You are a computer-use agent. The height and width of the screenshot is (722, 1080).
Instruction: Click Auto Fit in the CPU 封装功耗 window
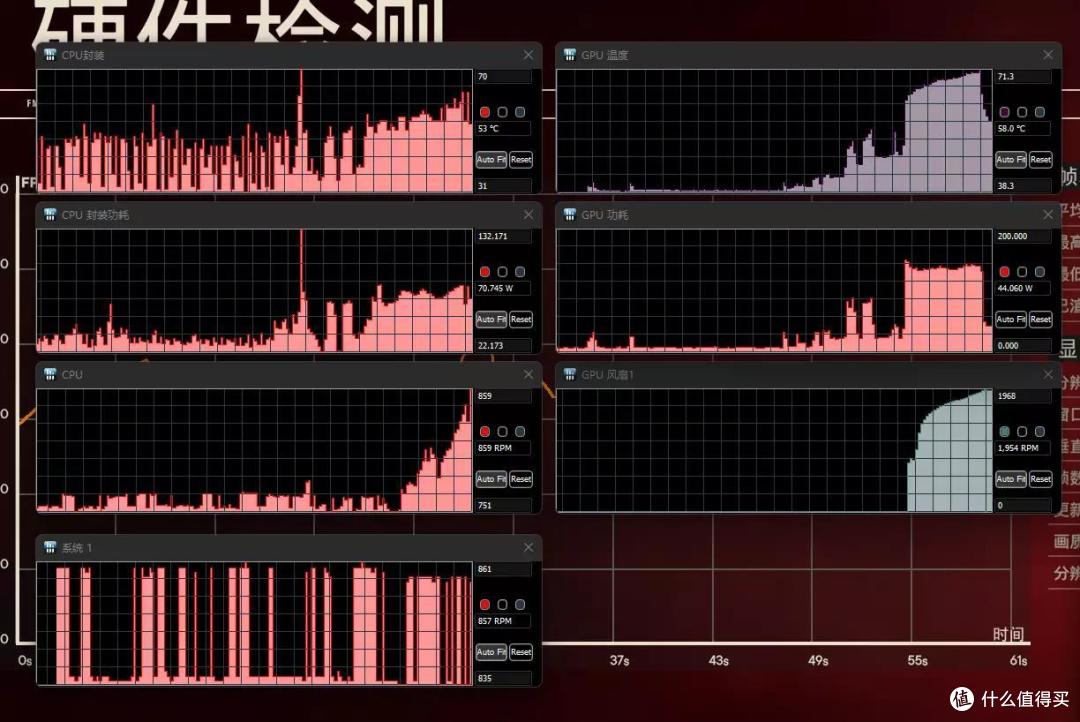tap(491, 320)
